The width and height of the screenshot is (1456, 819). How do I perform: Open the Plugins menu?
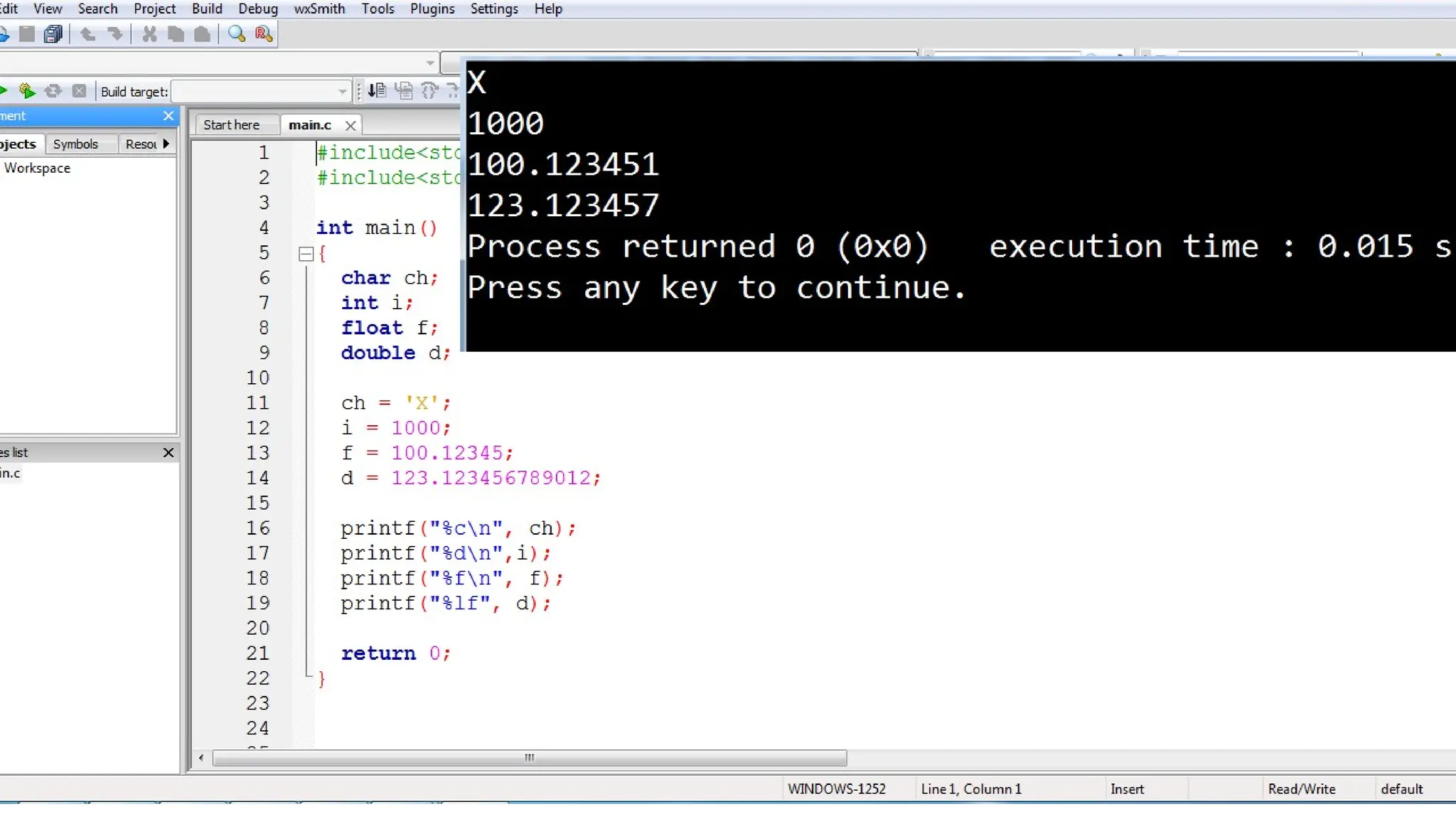click(432, 9)
